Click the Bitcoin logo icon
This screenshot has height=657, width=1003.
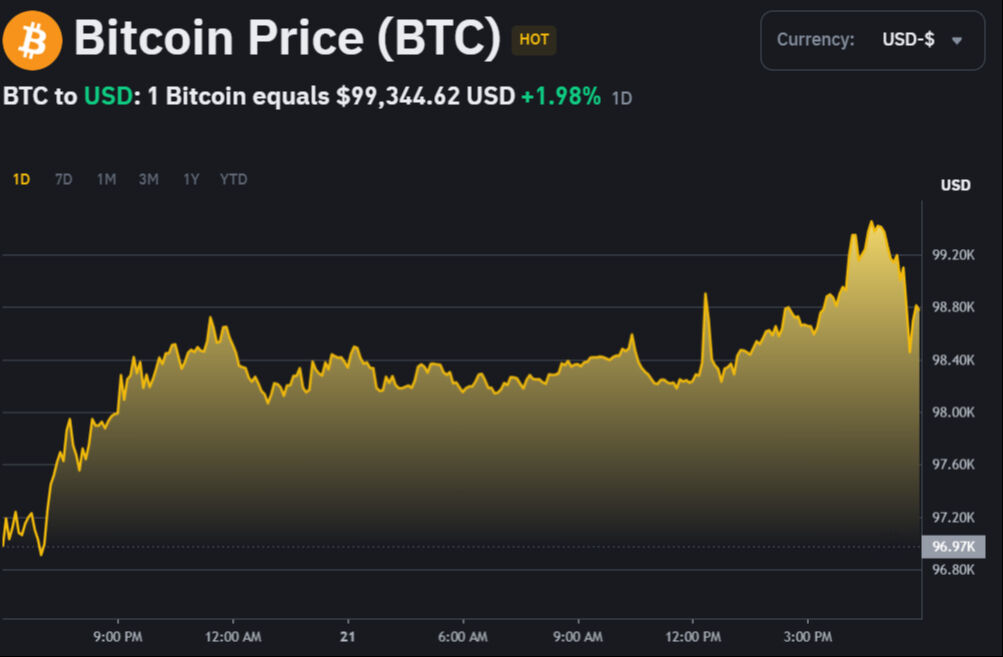tap(33, 38)
